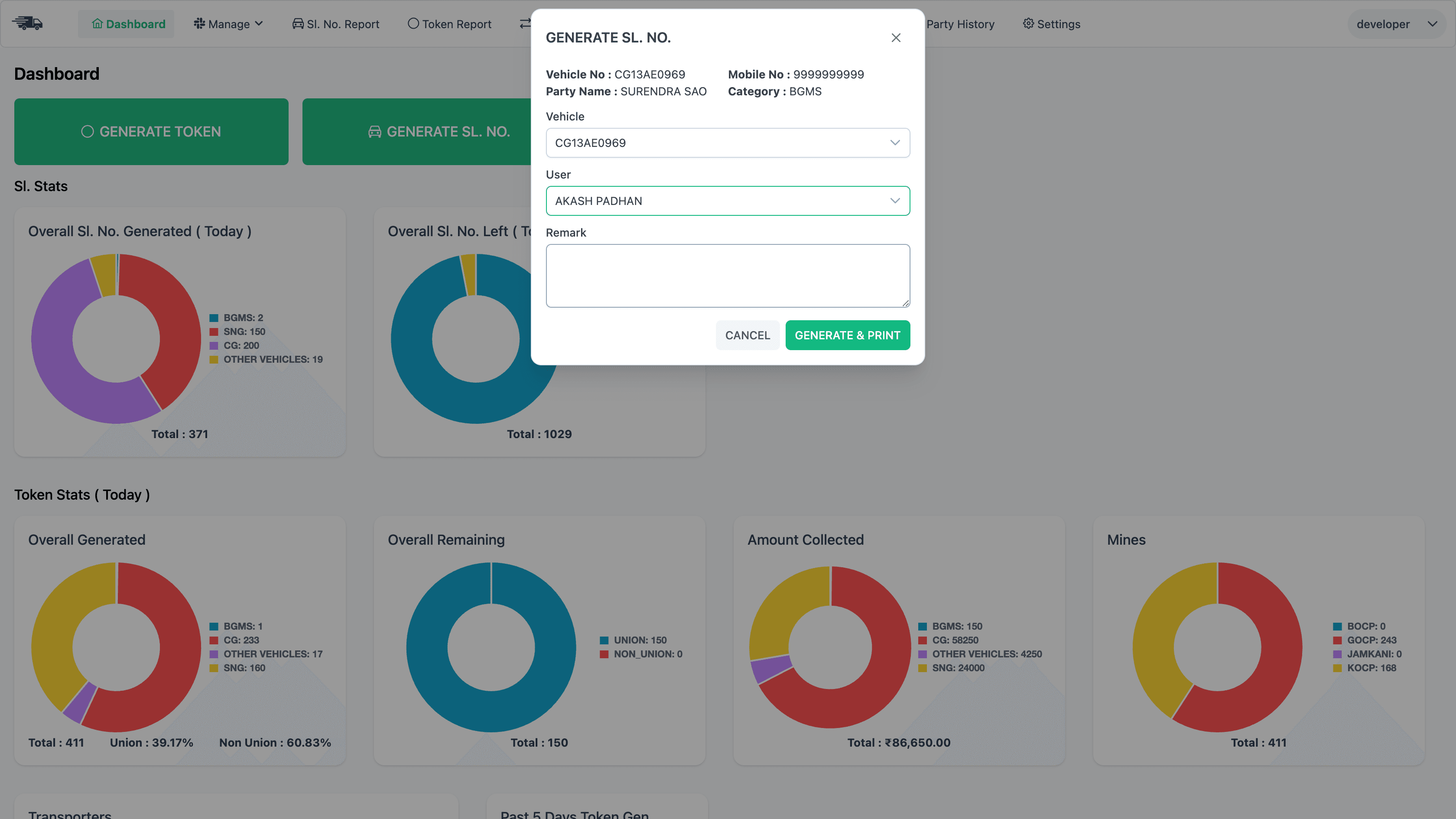
Task: Toggle the GOCP legend in Mines chart
Action: (x=1371, y=640)
